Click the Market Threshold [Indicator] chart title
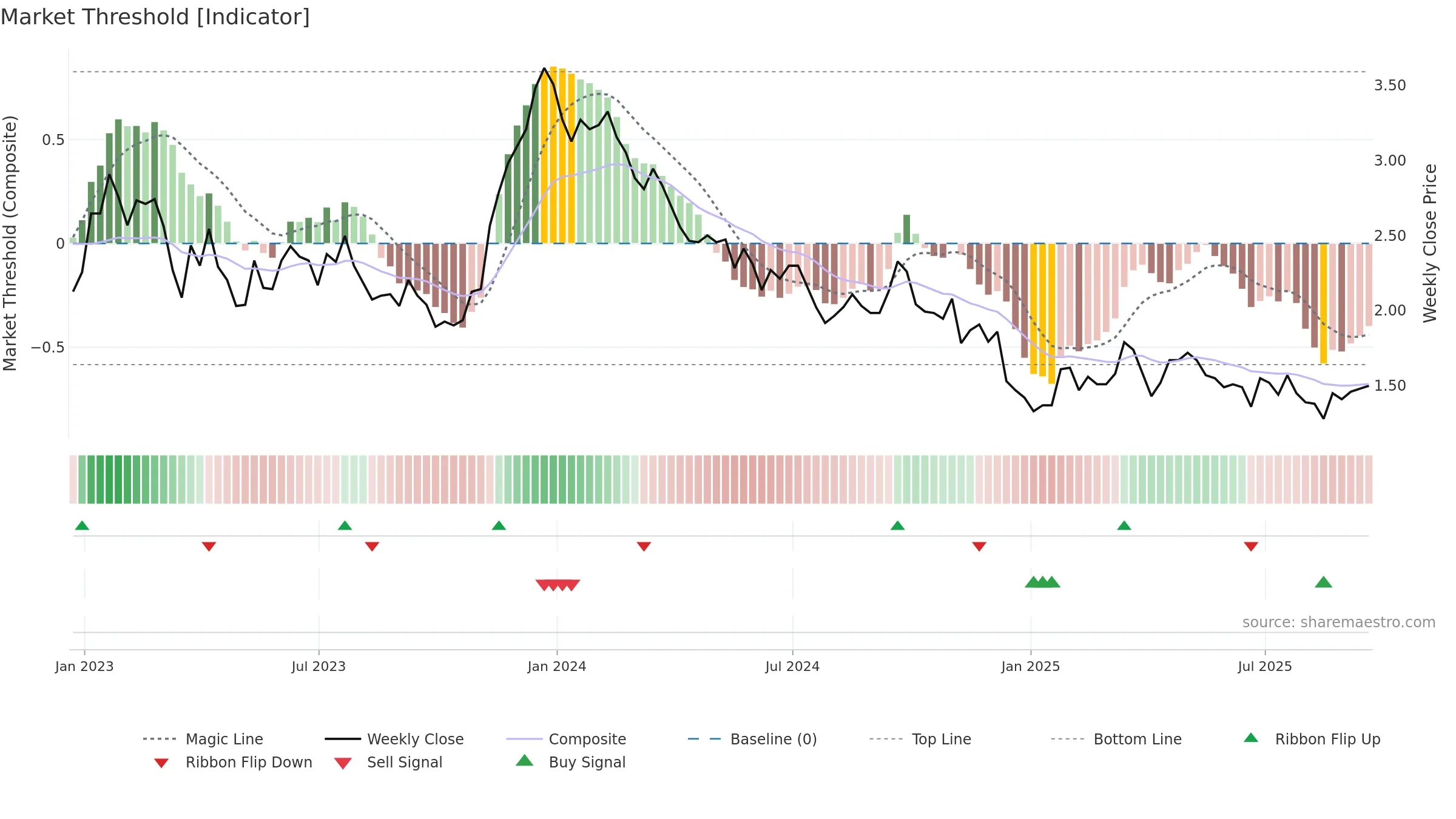The width and height of the screenshot is (1456, 819). (155, 17)
